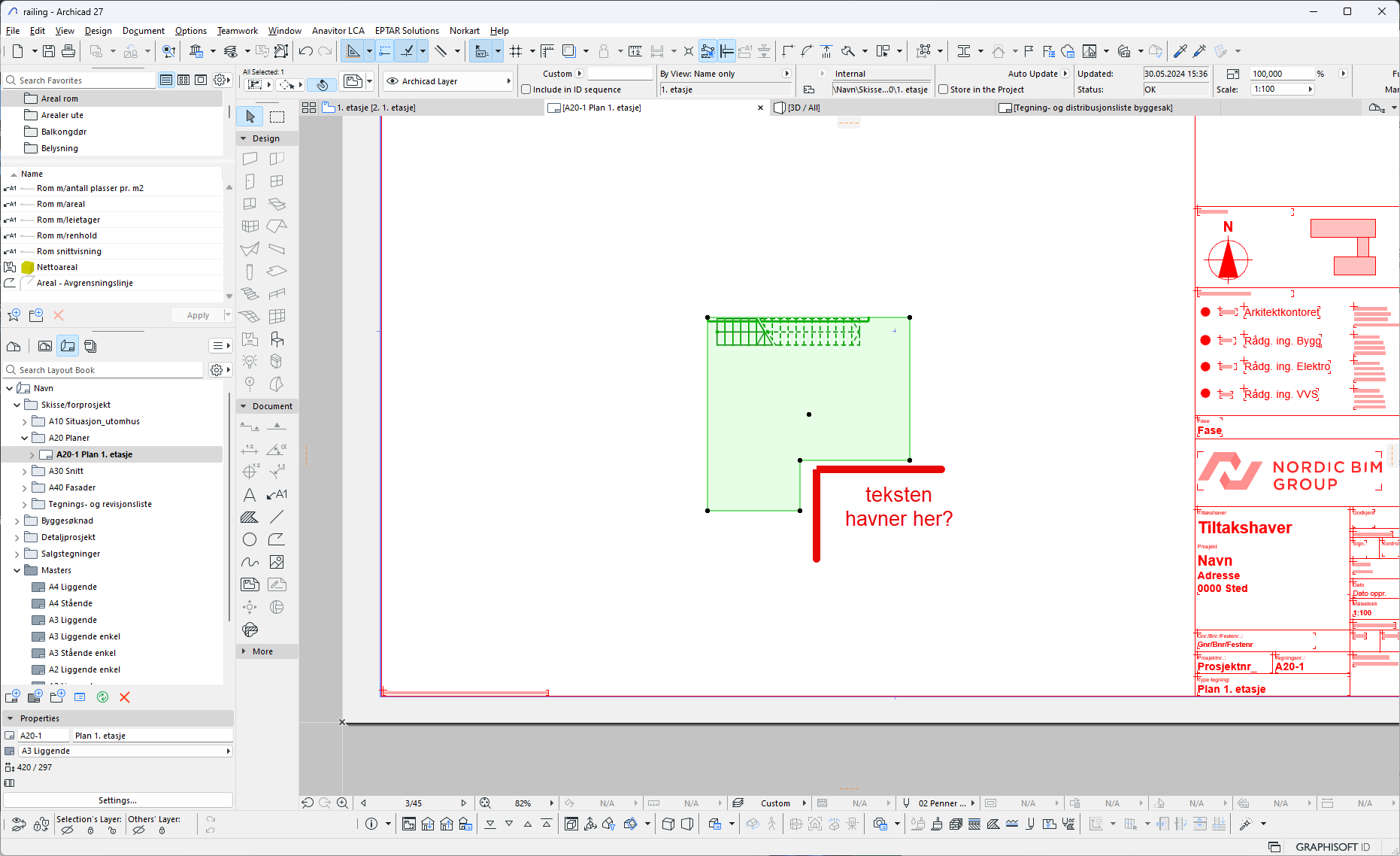1400x856 pixels.
Task: Click the Save floppy disk icon
Action: [x=49, y=51]
